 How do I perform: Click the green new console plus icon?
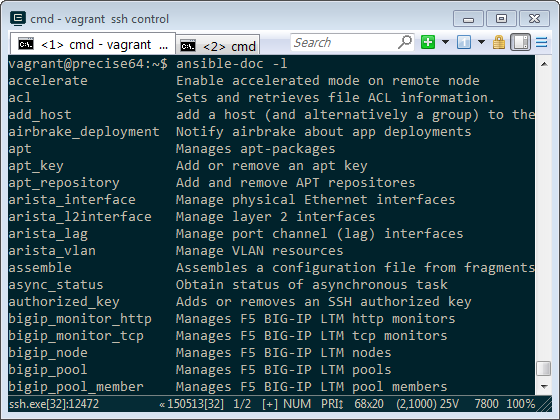[428, 42]
